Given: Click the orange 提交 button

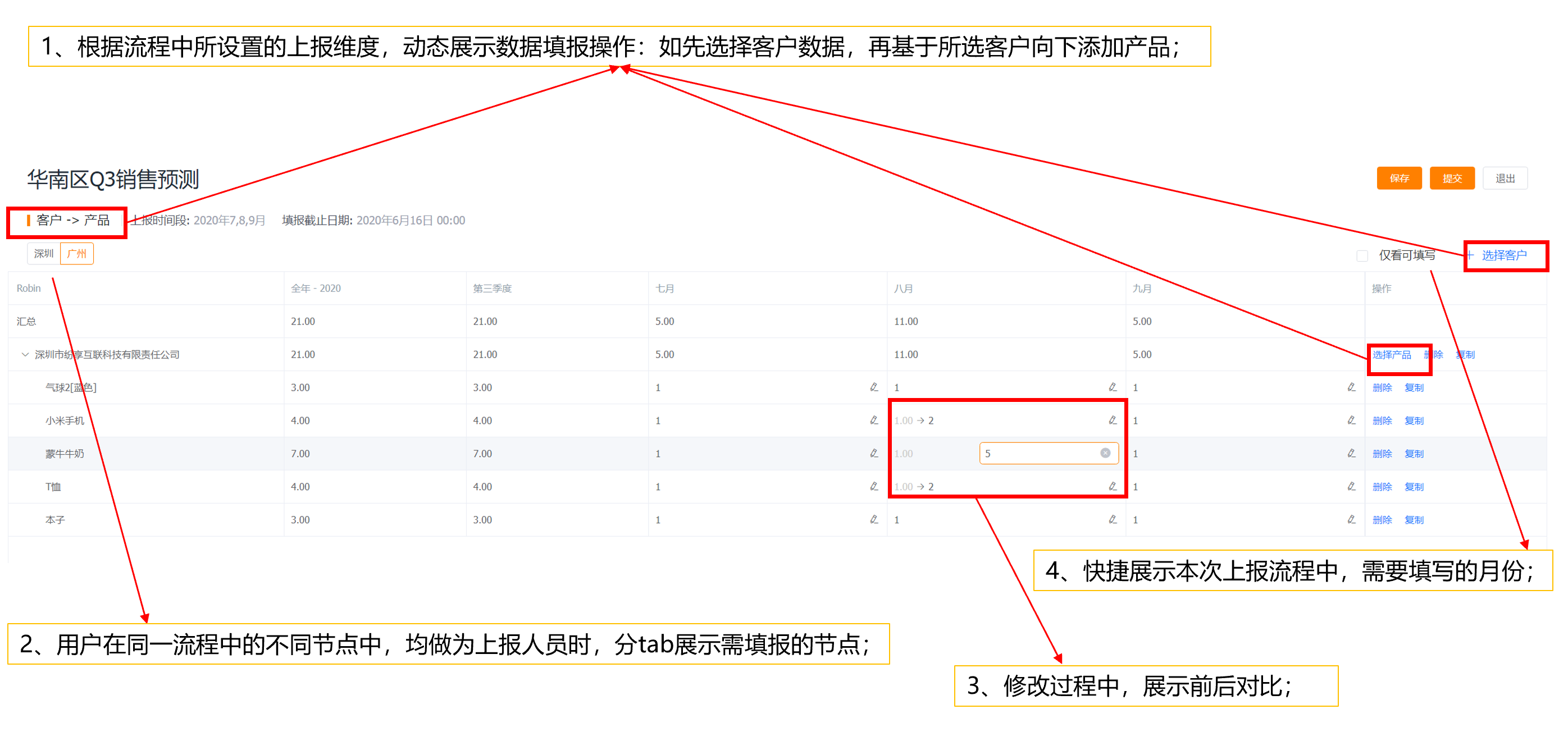Looking at the screenshot, I should click(x=1451, y=179).
